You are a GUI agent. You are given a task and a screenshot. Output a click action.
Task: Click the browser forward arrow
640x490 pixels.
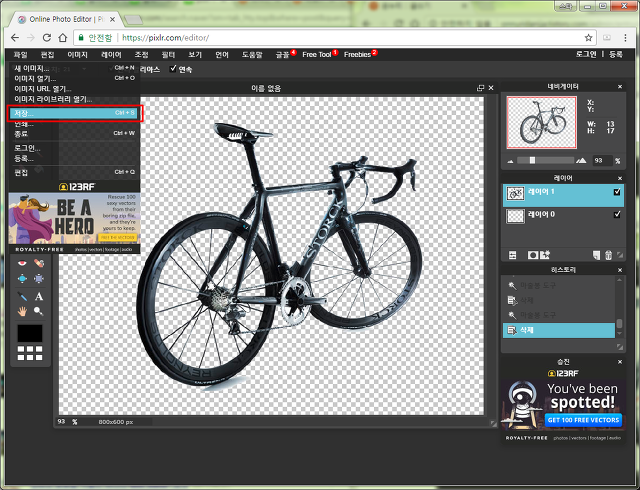click(x=31, y=38)
